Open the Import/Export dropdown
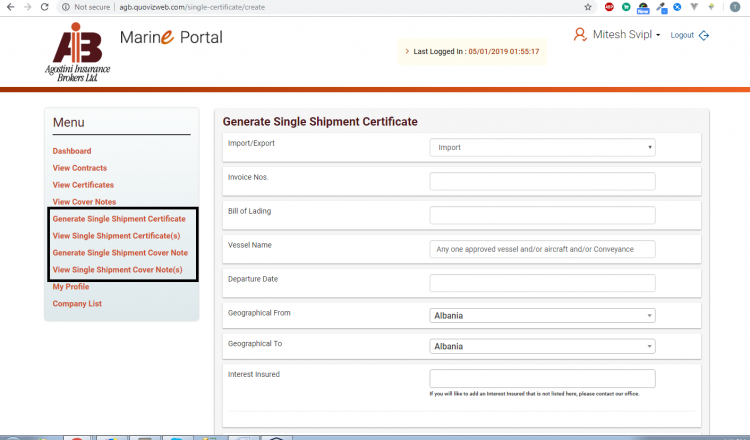Viewport: 750px width, 440px height. [542, 147]
